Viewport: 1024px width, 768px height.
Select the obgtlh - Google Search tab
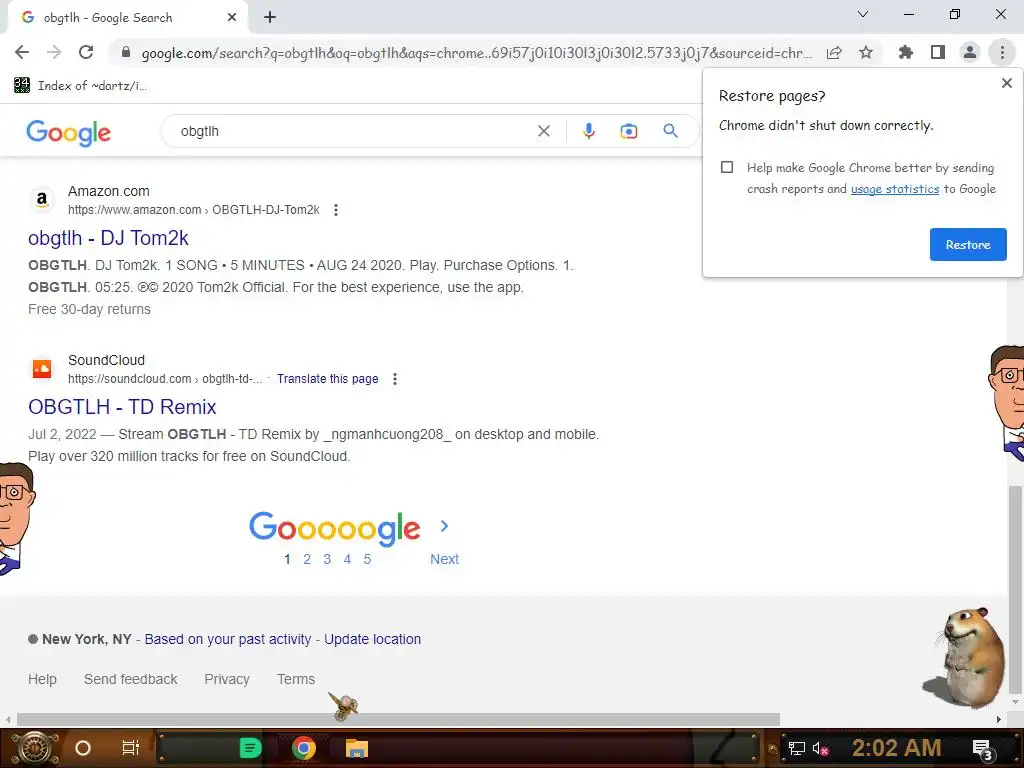coord(127,18)
